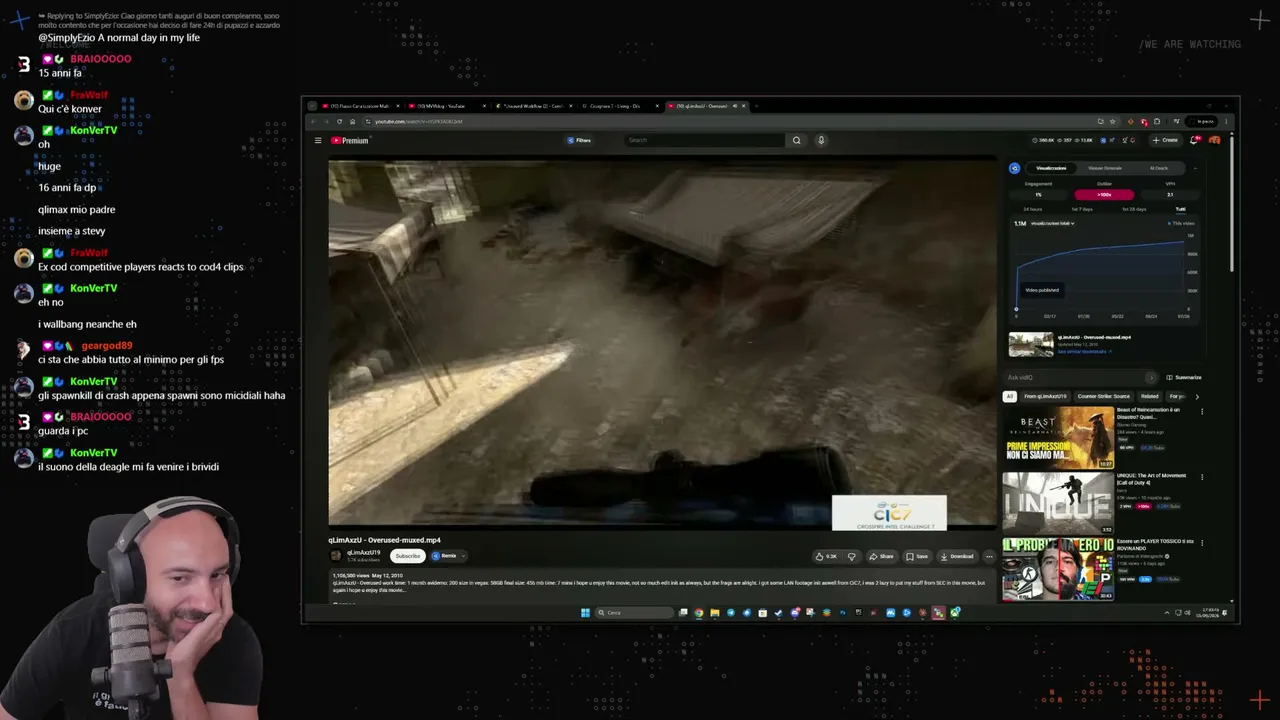The image size is (1280, 720).
Task: Select the Tutti time range
Action: pyautogui.click(x=1180, y=209)
